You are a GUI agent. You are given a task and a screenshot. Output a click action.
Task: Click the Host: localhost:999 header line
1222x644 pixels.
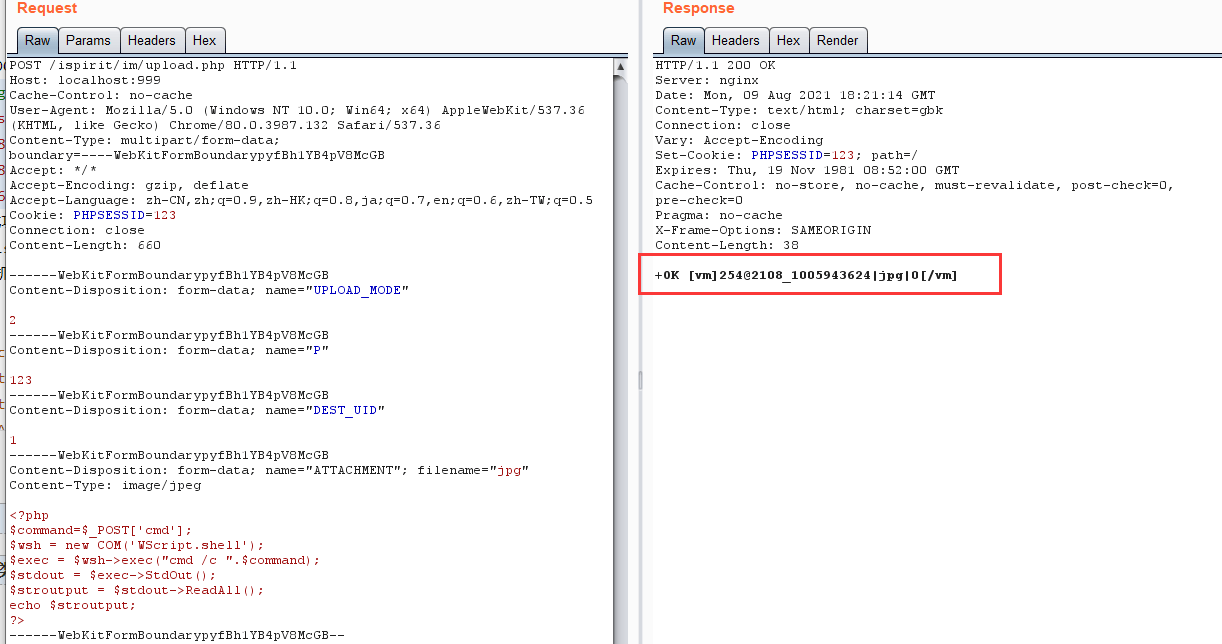85,80
